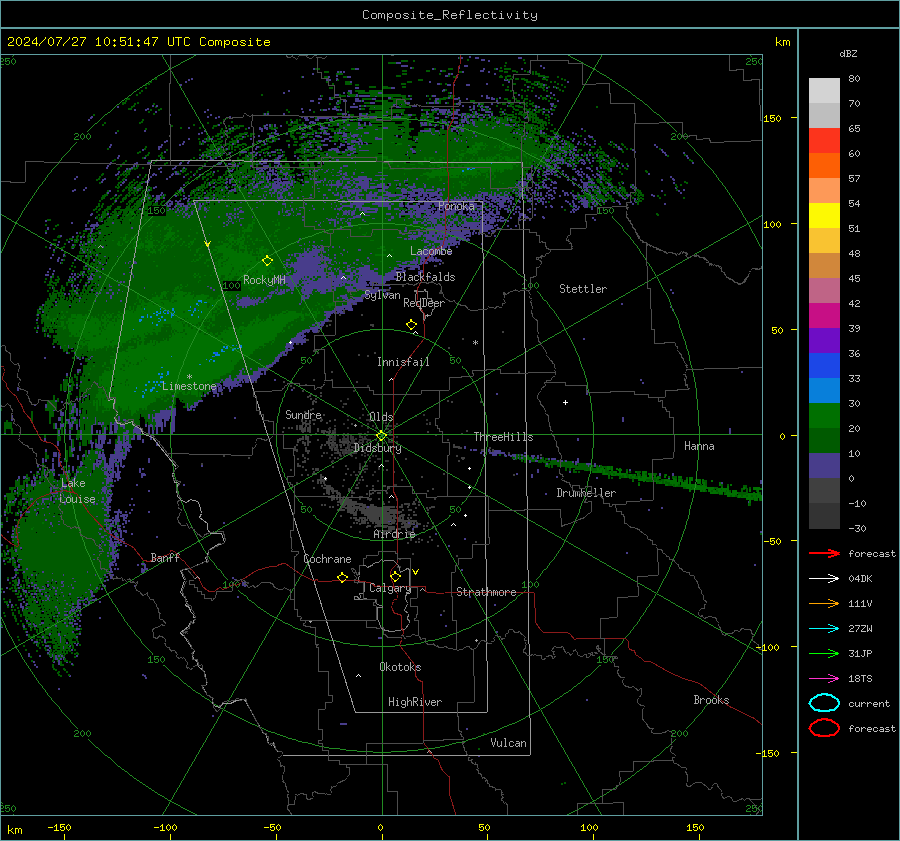Click the Olds town label
Image resolution: width=900 pixels, height=841 pixels.
click(x=381, y=417)
